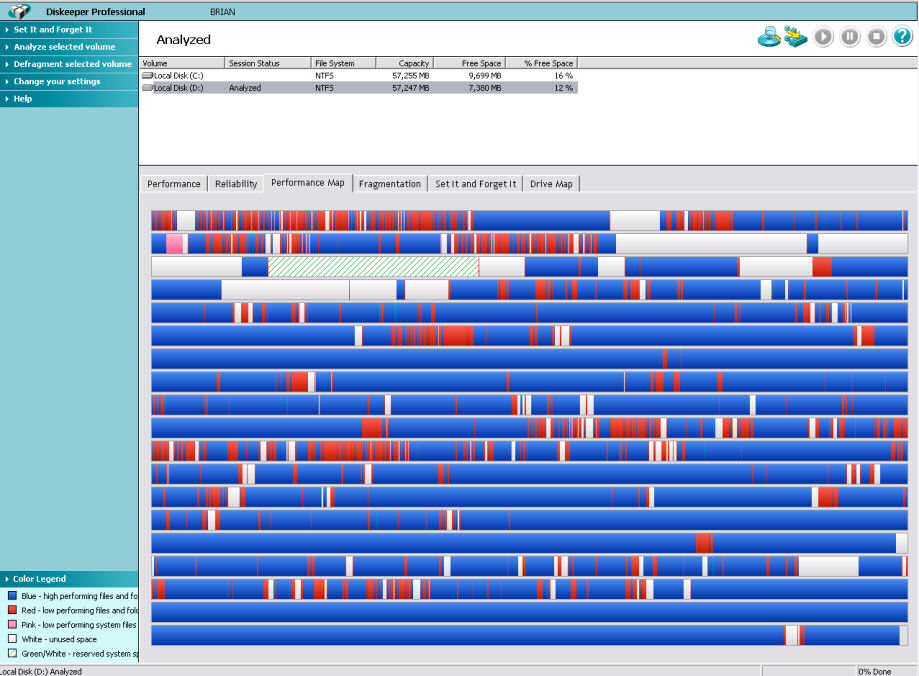Click the Blue - high performing files legend text
Viewport: 919px width, 676px height.
coord(80,596)
